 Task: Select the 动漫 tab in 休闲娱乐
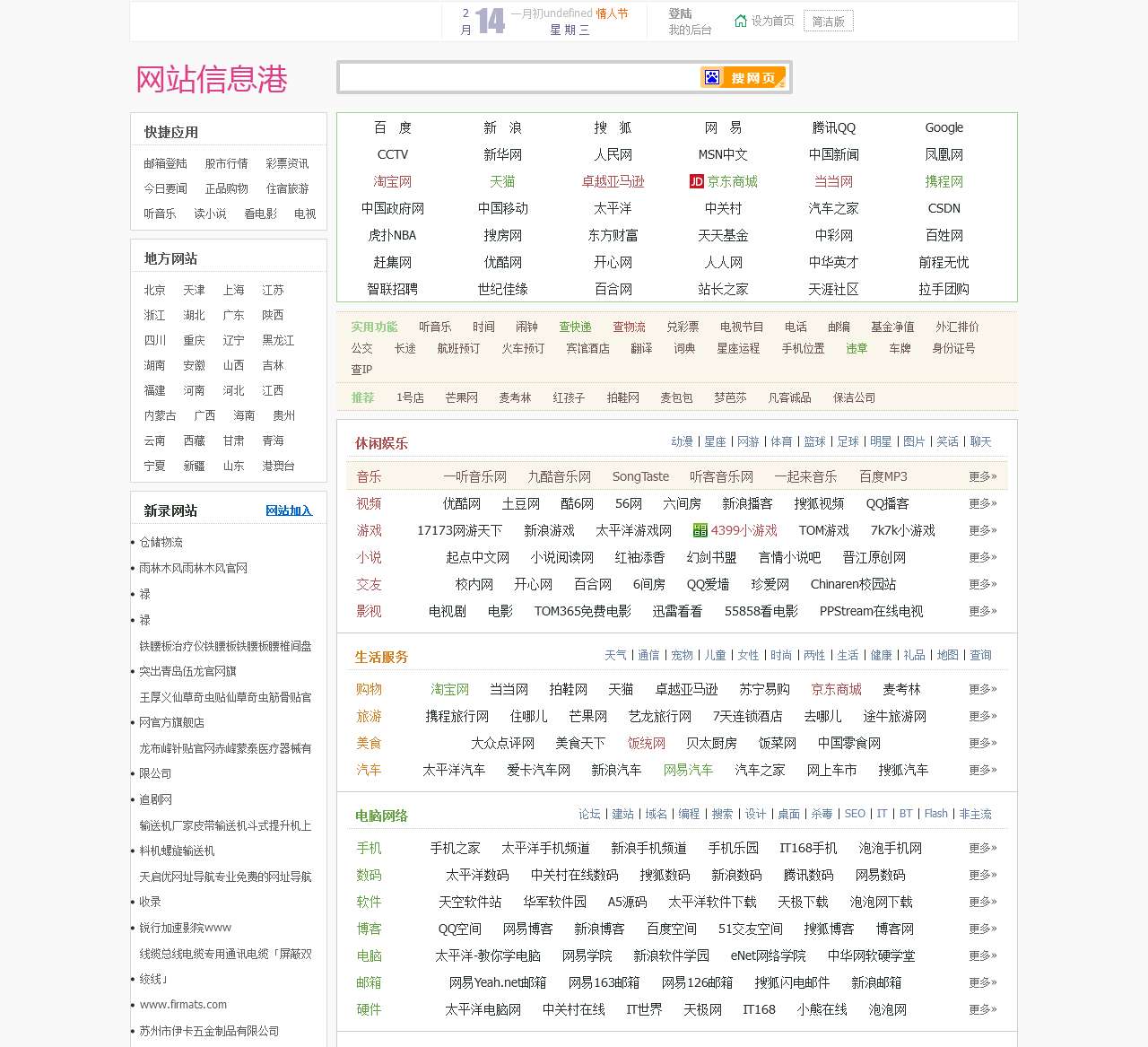coord(683,441)
